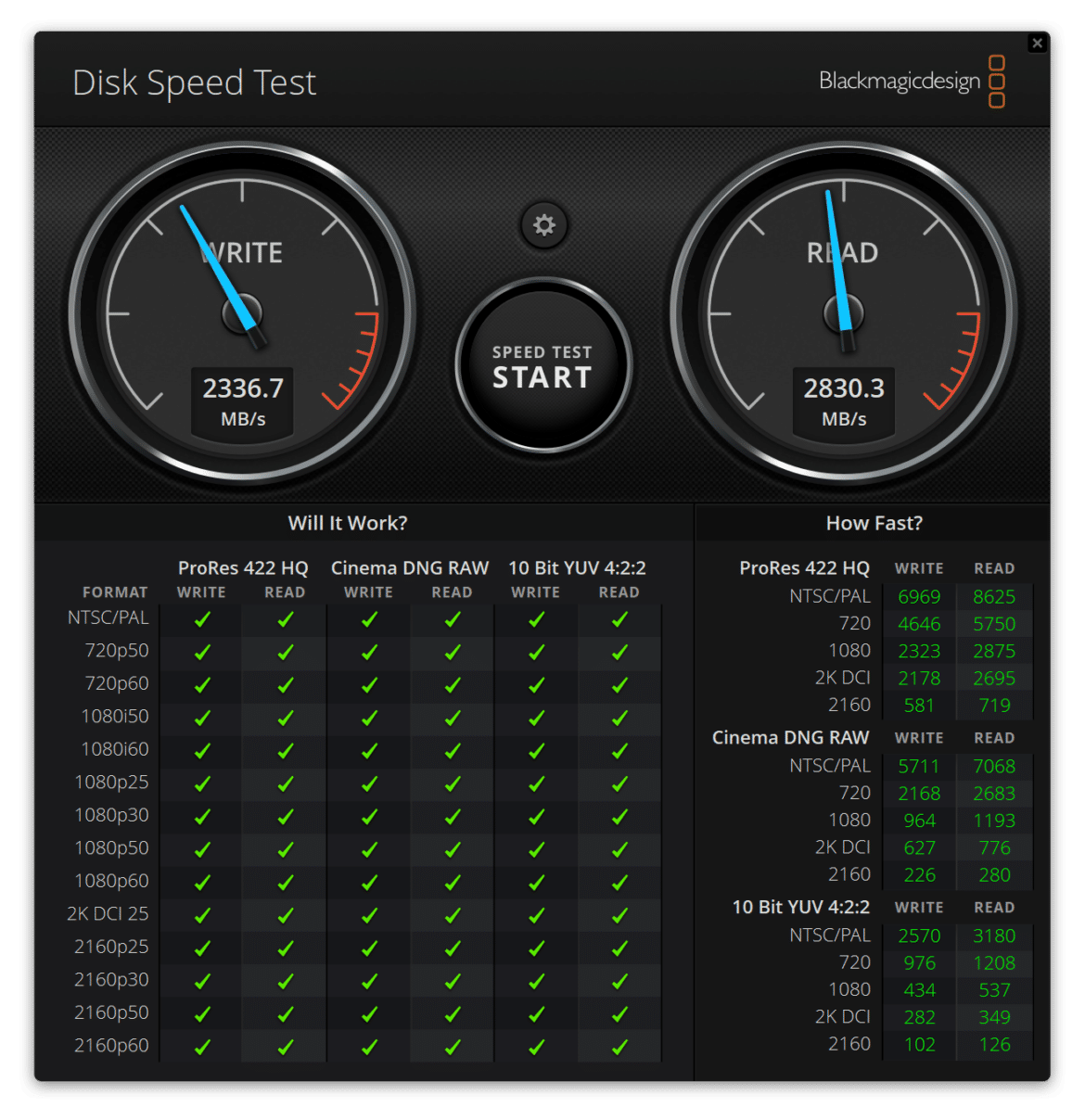Viewport: 1085px width, 1120px height.
Task: Click ProRes 422 HQ 720 write value 4646
Action: click(x=919, y=624)
